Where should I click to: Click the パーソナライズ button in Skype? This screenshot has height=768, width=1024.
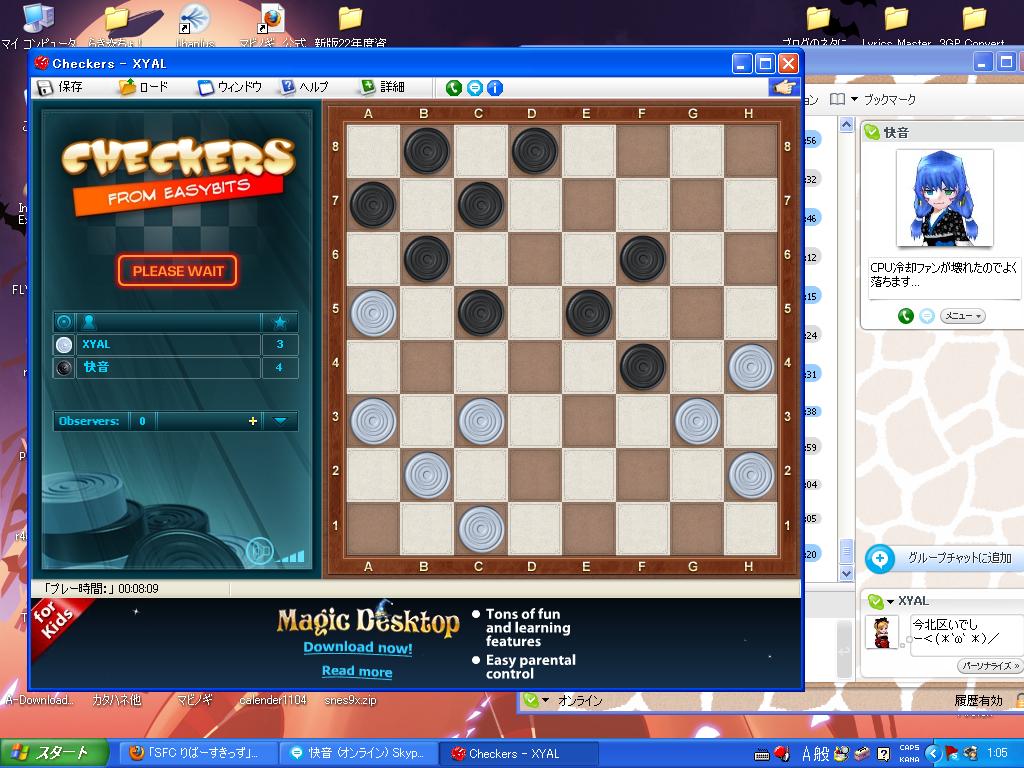click(x=989, y=665)
